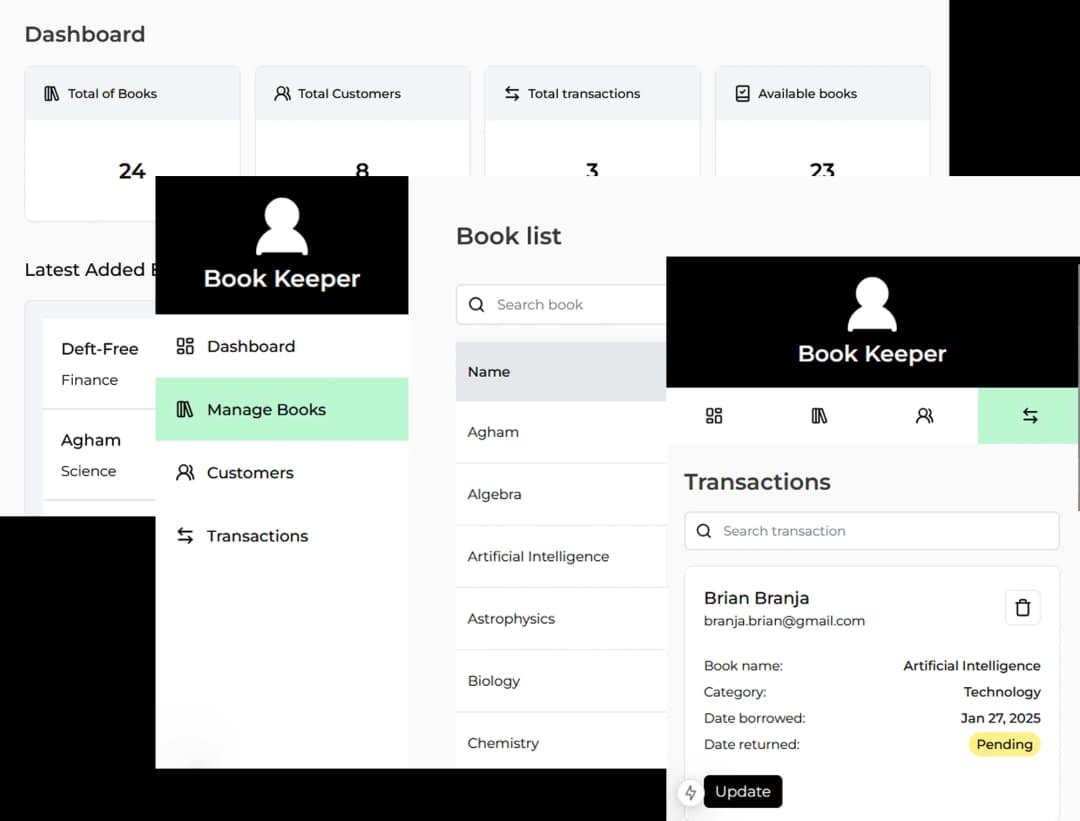
Task: Click the magnifier icon in Search book
Action: point(477,305)
